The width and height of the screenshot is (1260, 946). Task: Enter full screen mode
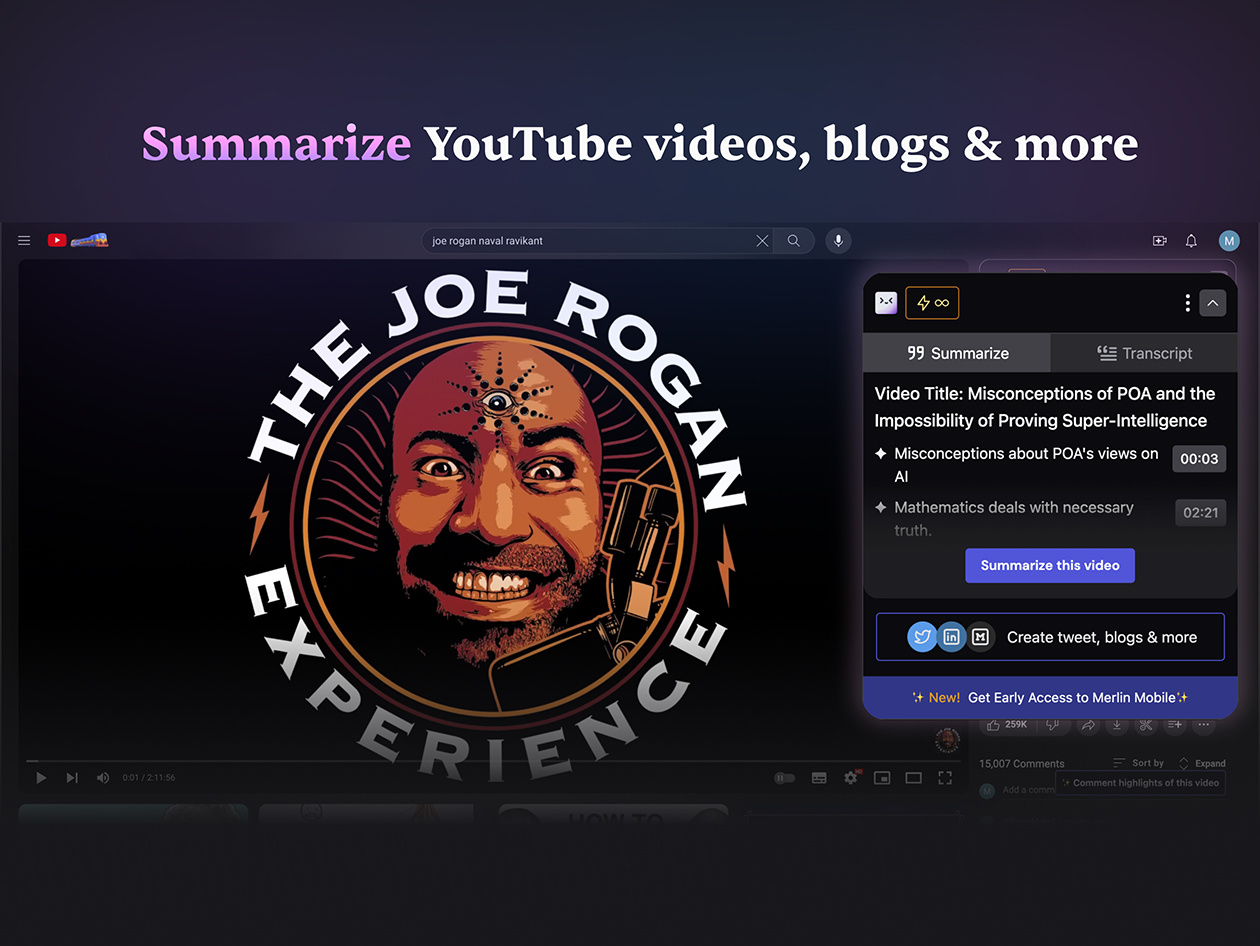pos(945,778)
